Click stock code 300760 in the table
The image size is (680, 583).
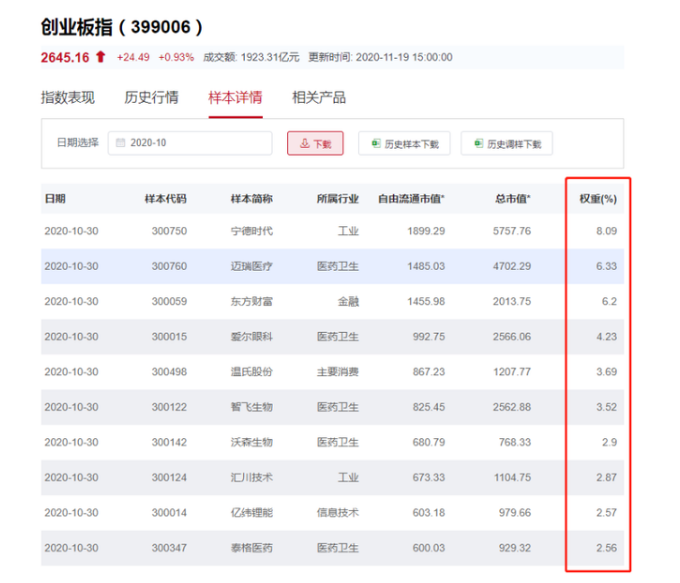169,266
